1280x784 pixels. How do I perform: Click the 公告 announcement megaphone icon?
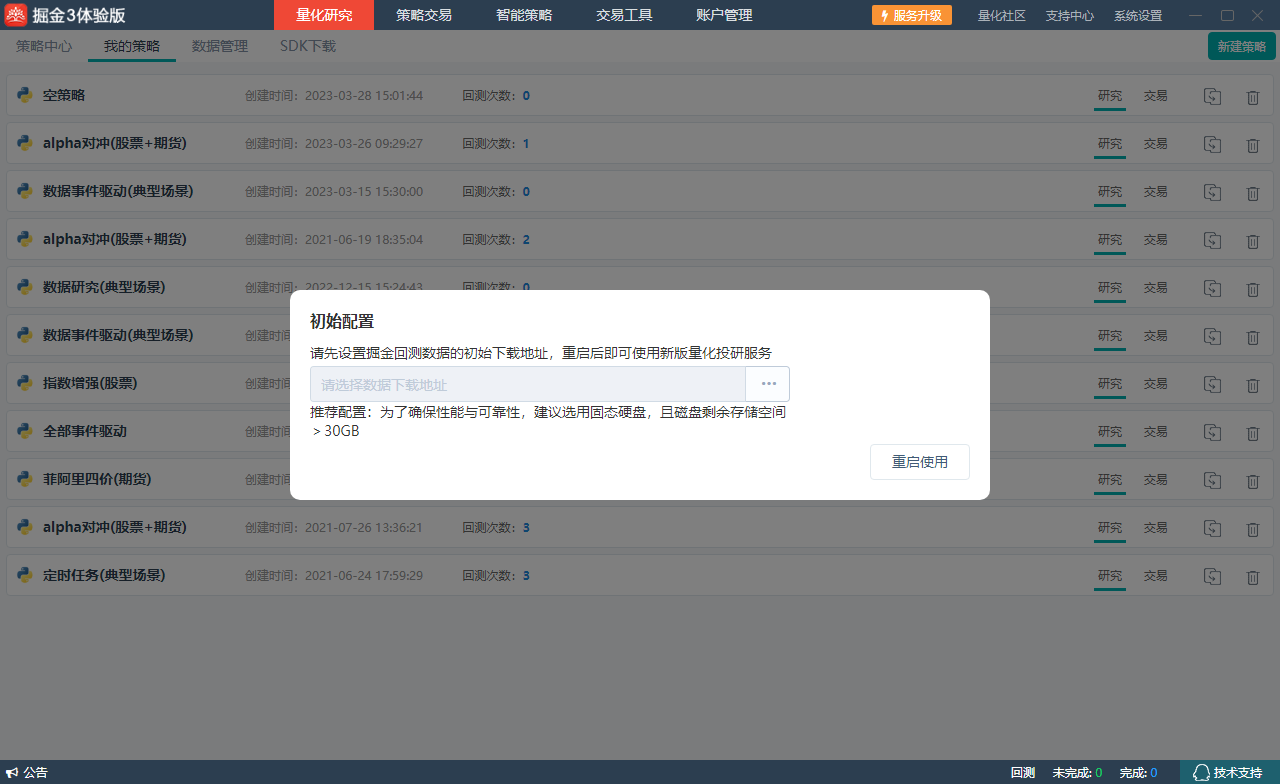pyautogui.click(x=13, y=773)
